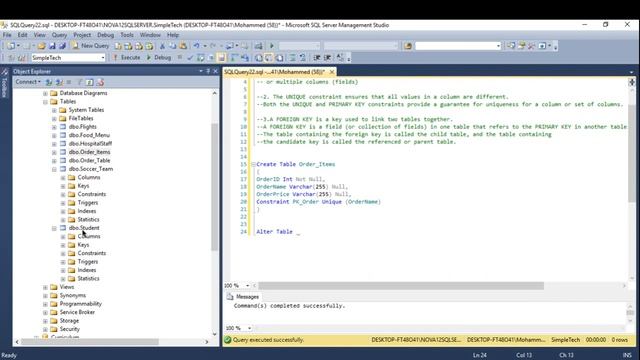640x360 pixels.
Task: Click the Refresh icon in Object Explorer toolbar
Action: point(89,82)
